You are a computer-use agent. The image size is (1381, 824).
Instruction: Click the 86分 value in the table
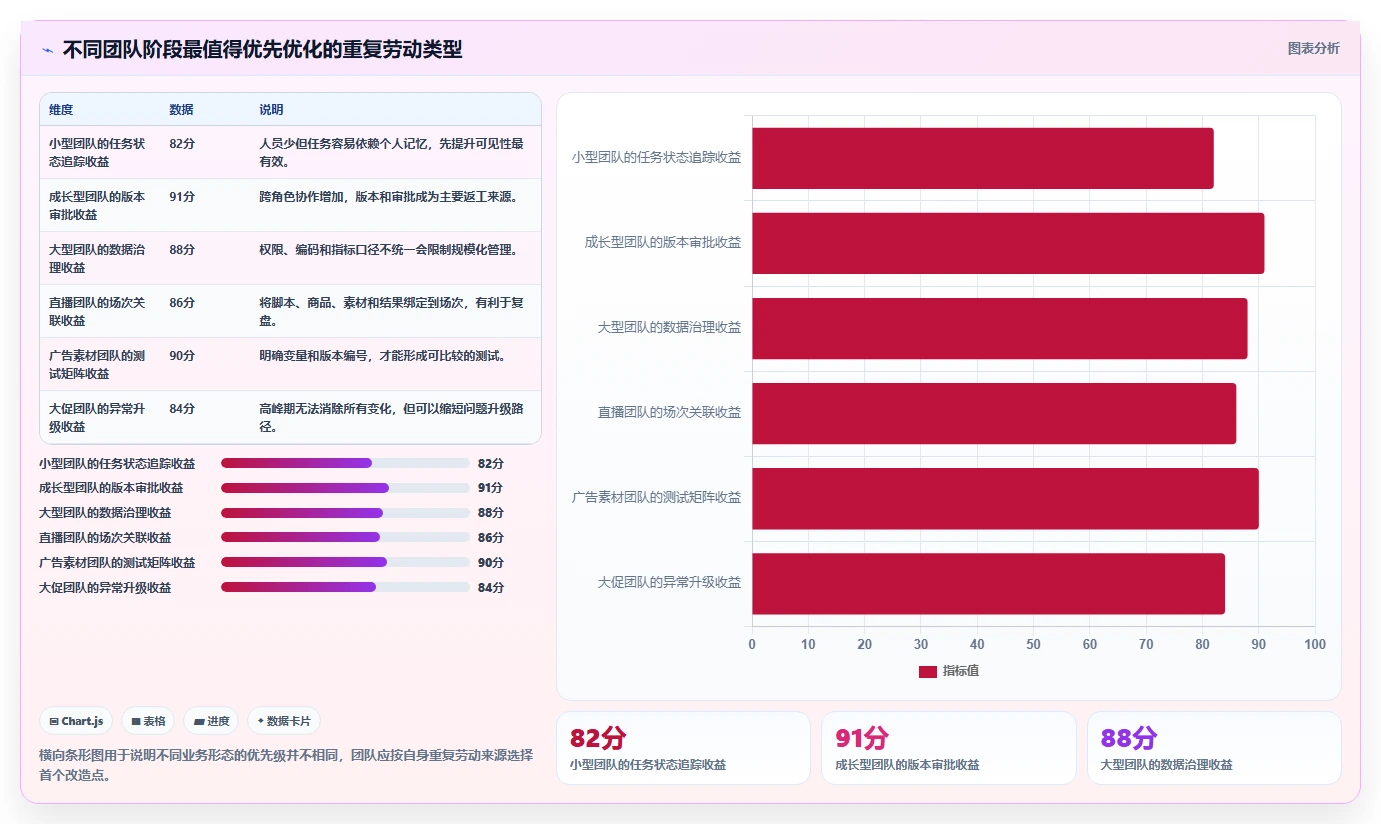point(182,302)
